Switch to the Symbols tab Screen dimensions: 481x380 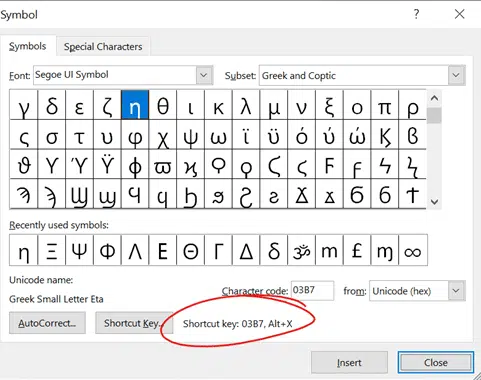[x=28, y=46]
